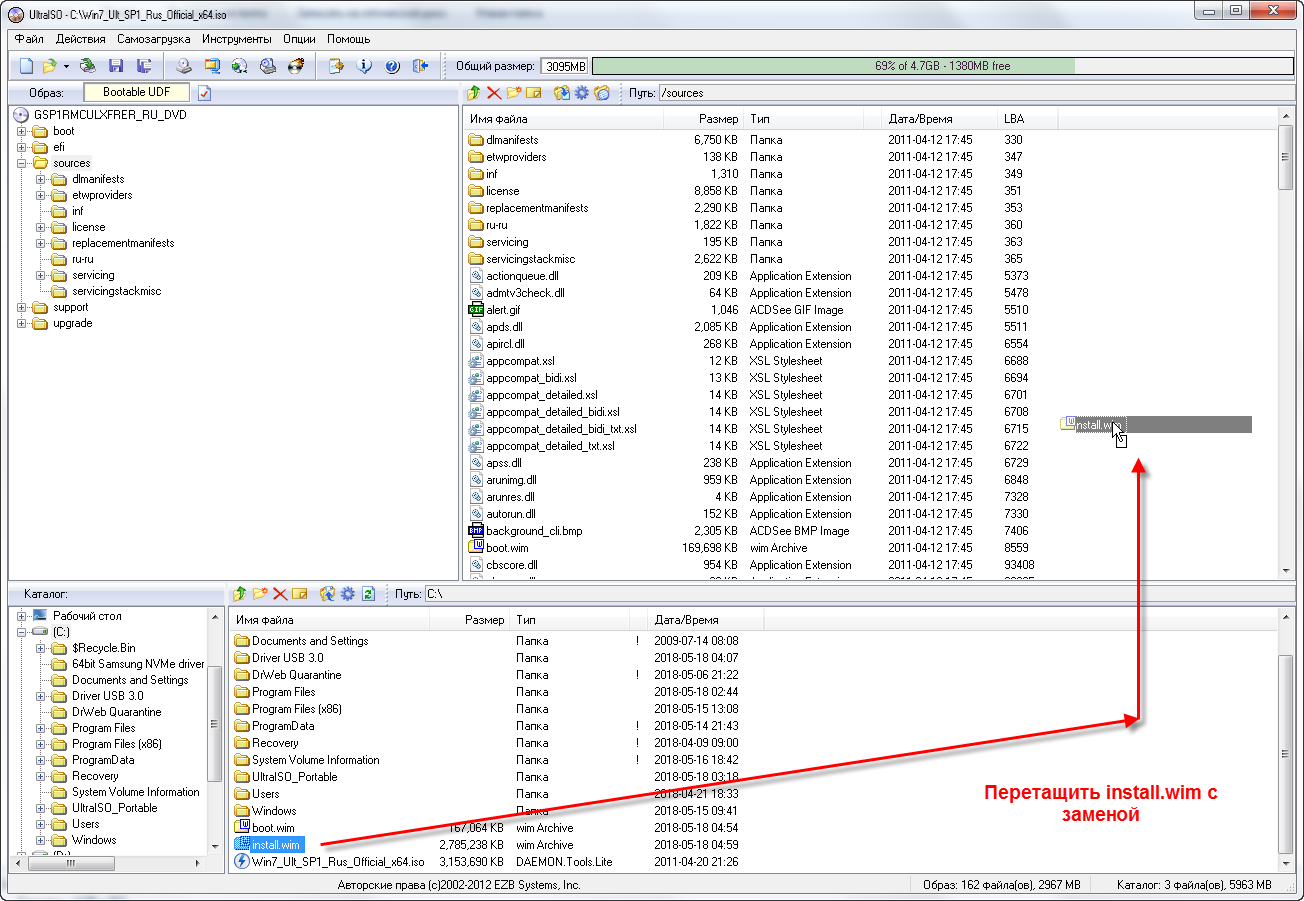Open the Действия menu

(81, 39)
